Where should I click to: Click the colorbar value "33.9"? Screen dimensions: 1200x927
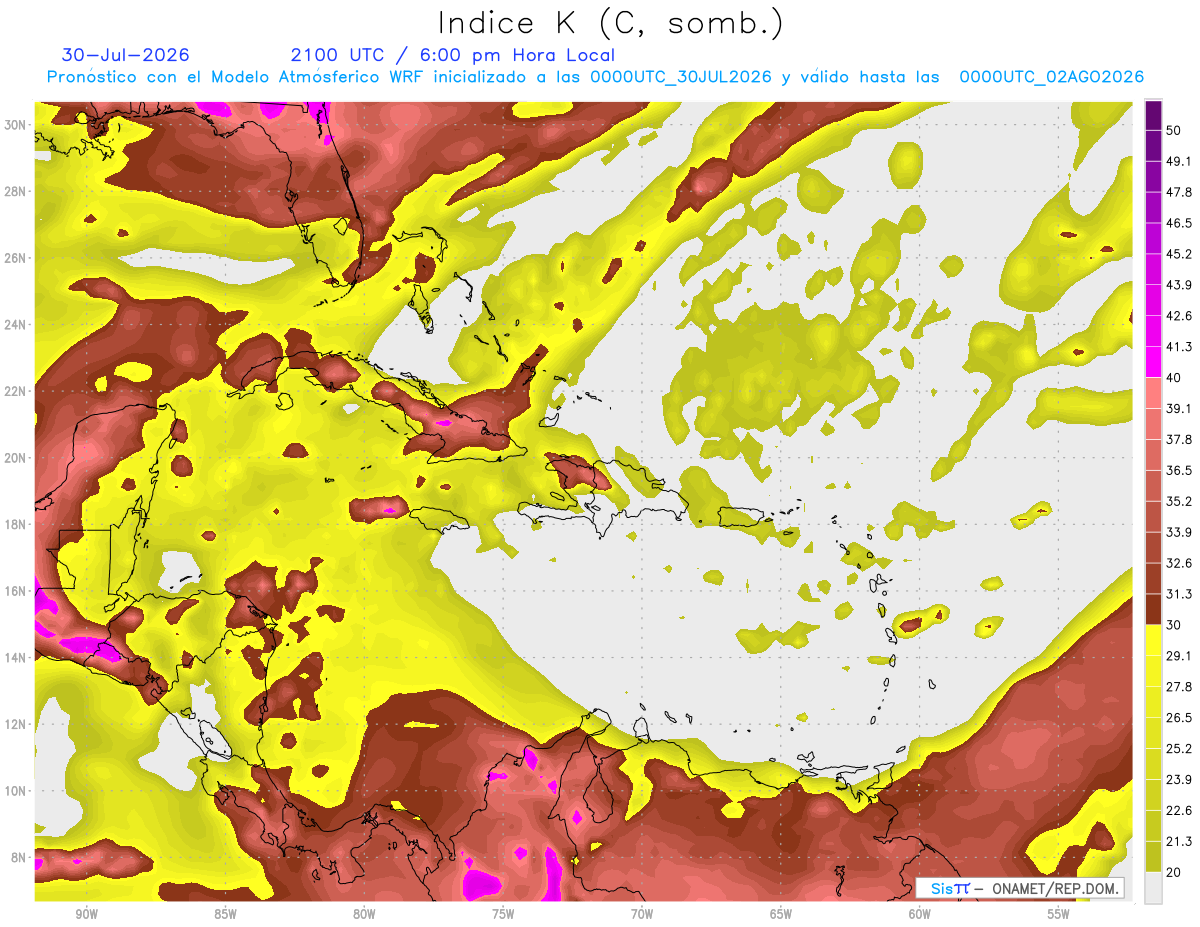1180,532
